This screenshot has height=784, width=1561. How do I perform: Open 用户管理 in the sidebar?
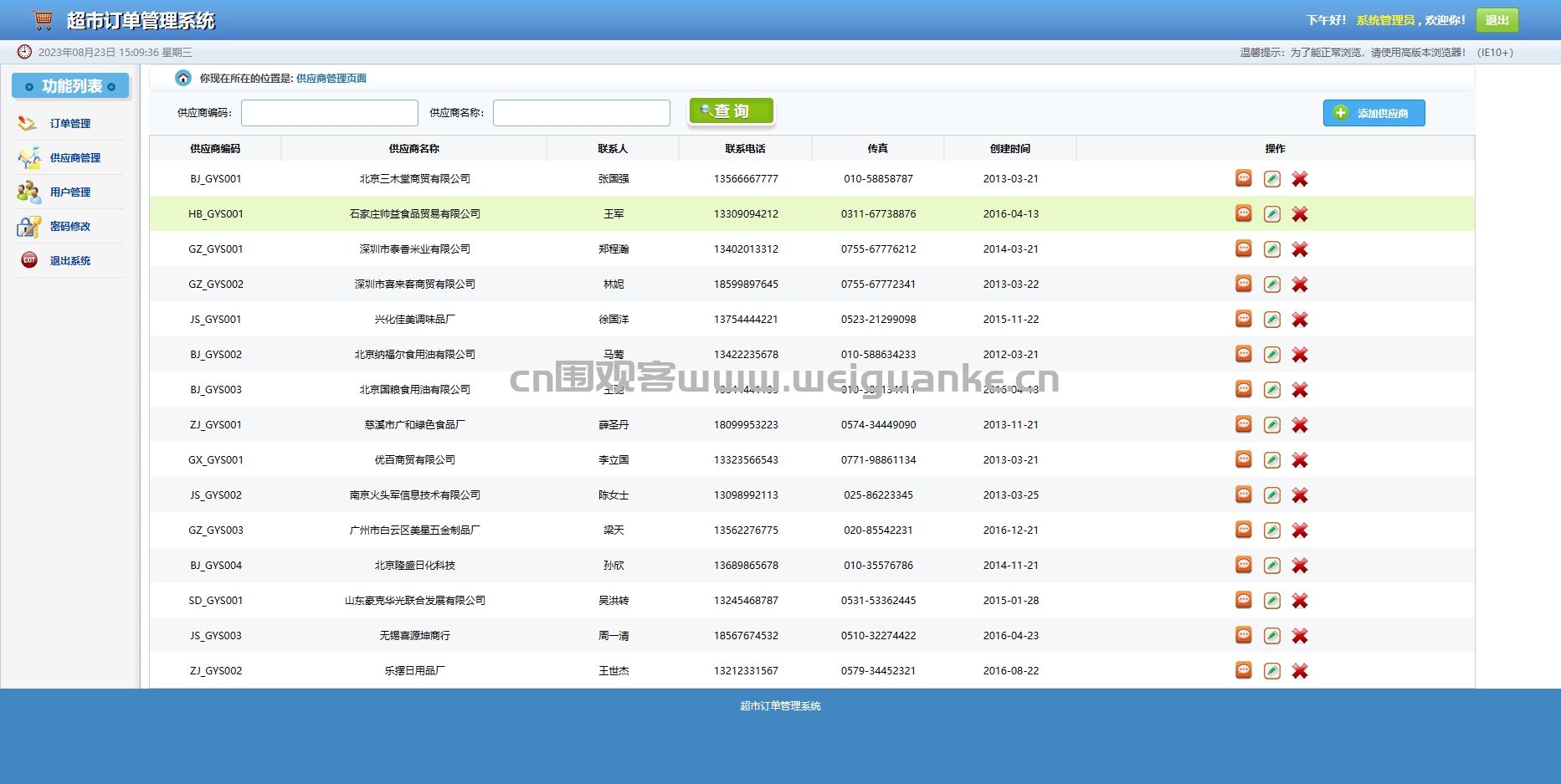point(70,192)
